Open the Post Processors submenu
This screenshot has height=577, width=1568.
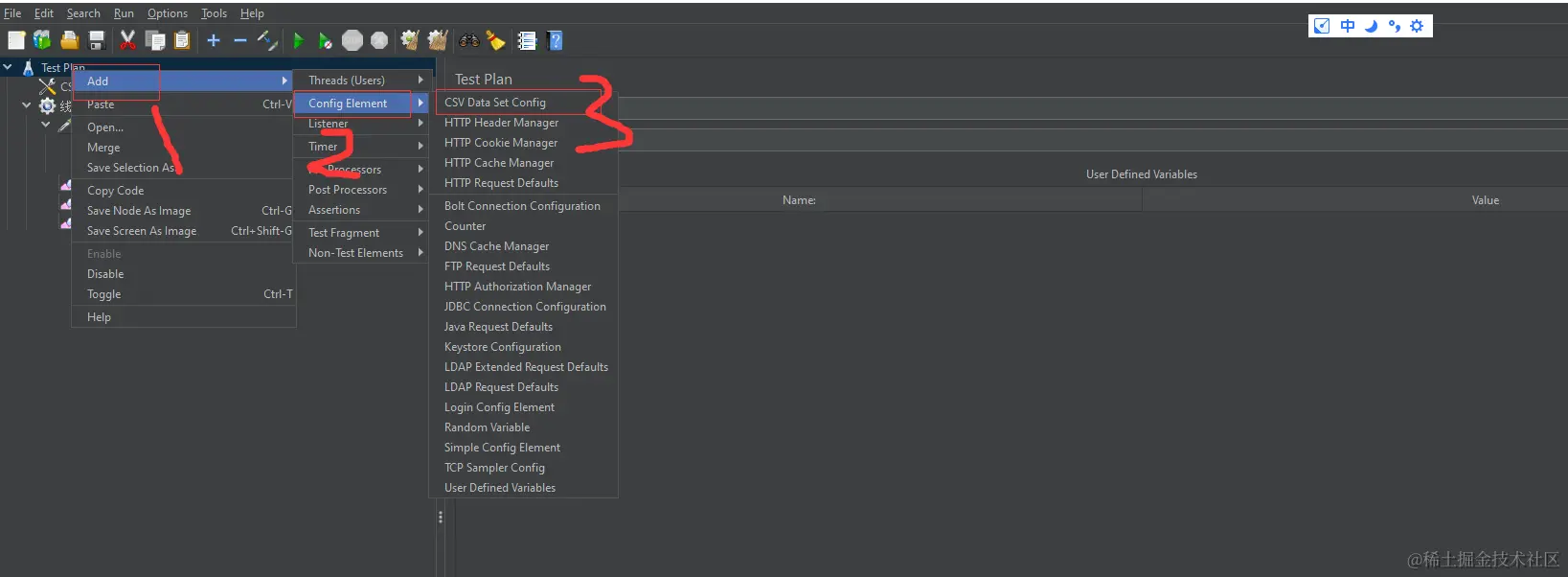(x=361, y=190)
